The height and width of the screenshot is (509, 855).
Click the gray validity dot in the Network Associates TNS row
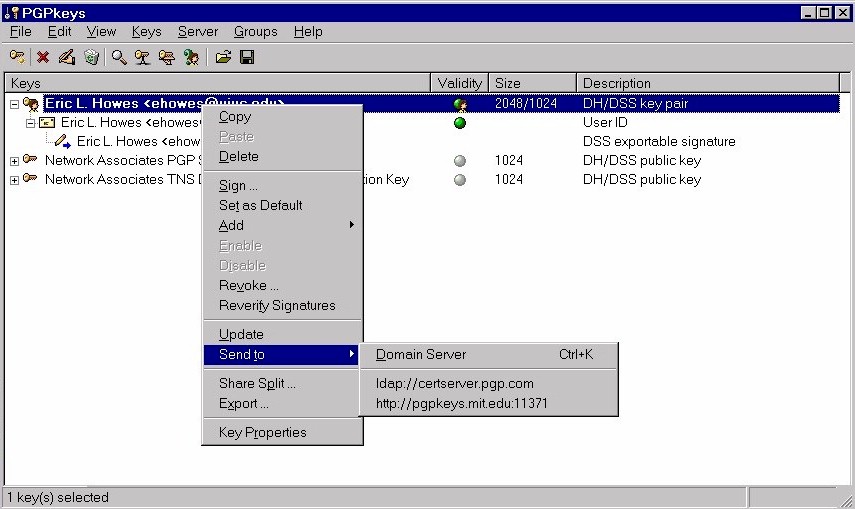(460, 179)
